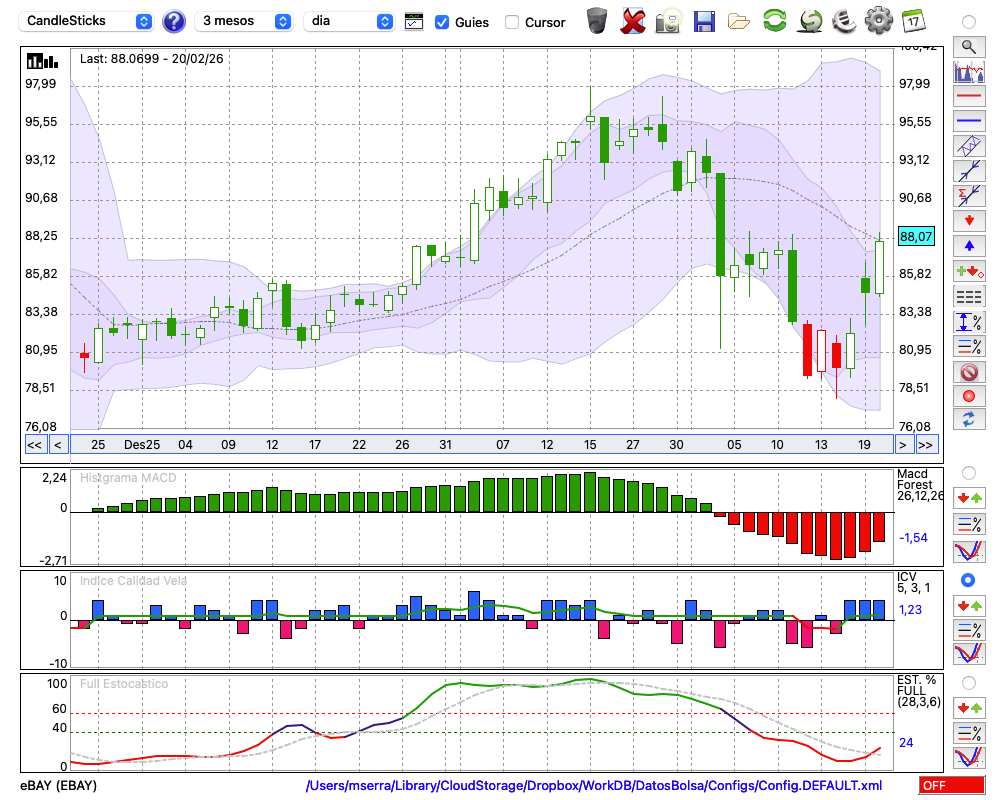Click the chart window icon beside dia
The height and width of the screenshot is (800, 1000).
tap(414, 22)
